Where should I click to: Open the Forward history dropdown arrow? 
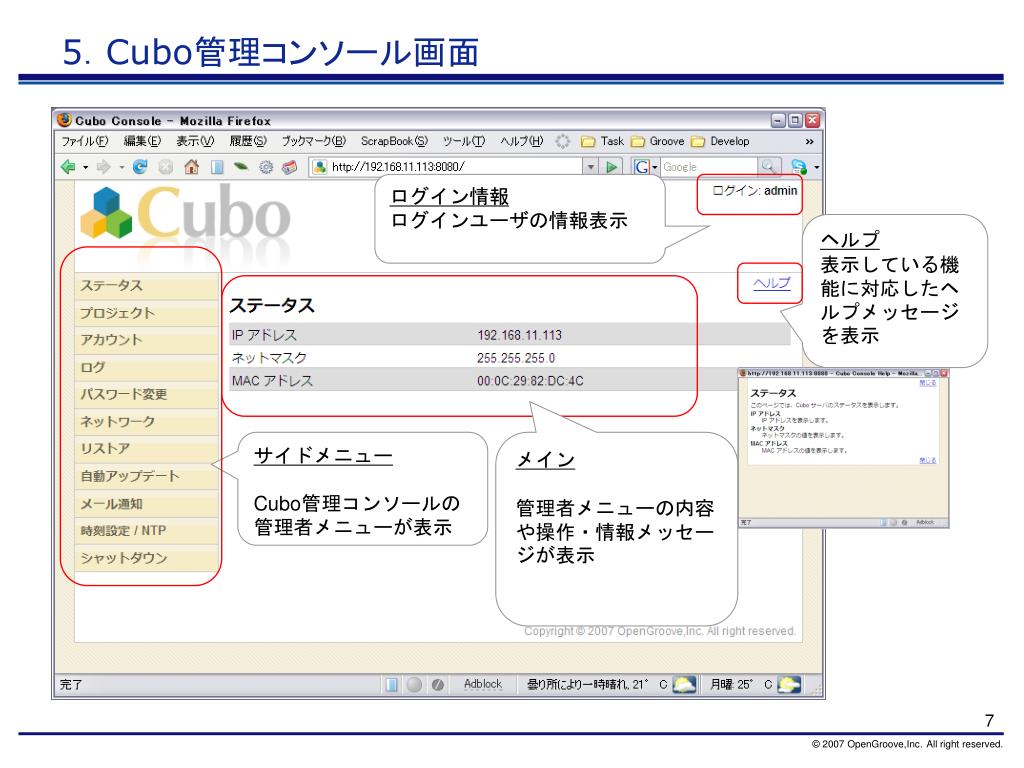point(121,168)
